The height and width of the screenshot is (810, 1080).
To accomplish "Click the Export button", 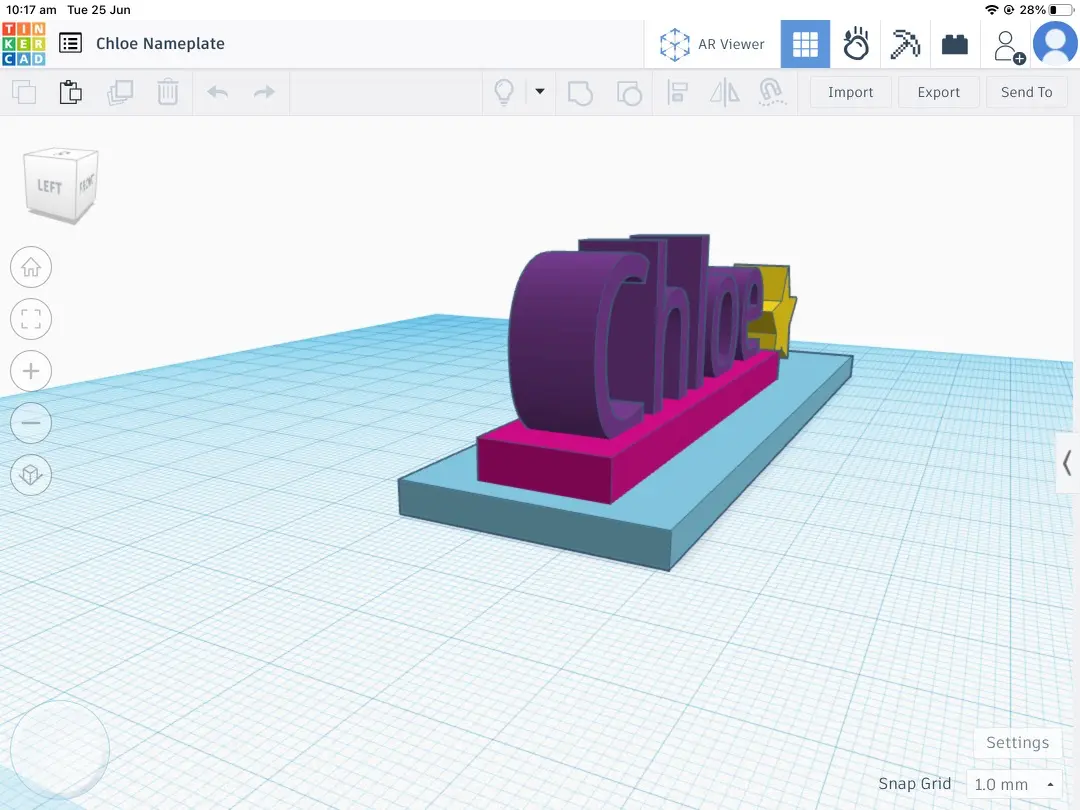I will click(939, 92).
